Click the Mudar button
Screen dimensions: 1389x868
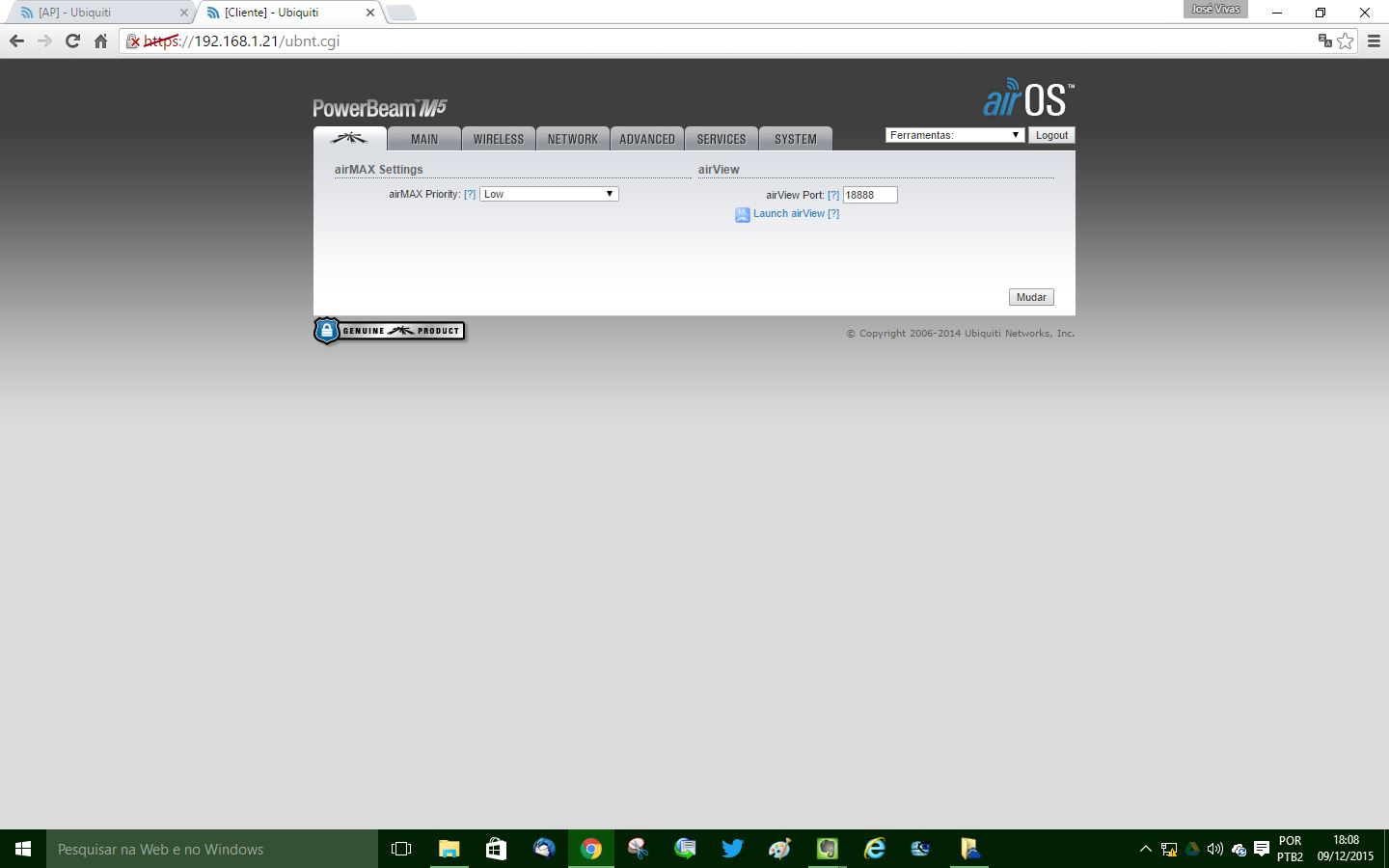pos(1031,297)
